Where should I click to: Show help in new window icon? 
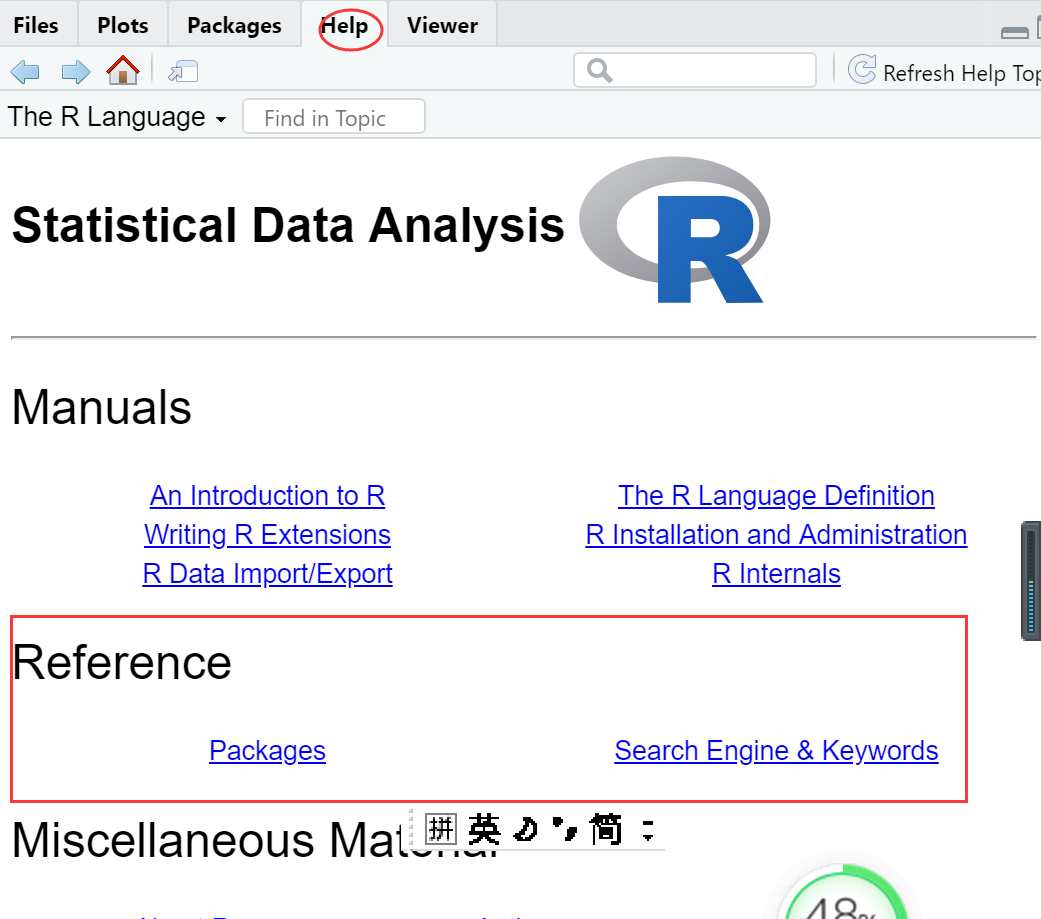pyautogui.click(x=183, y=71)
